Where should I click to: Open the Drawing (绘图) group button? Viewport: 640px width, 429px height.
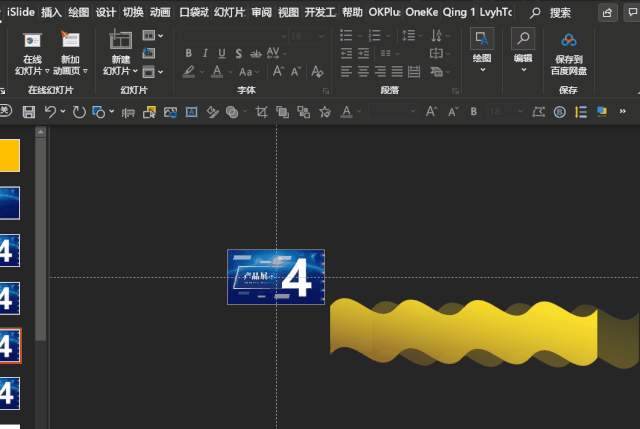click(x=482, y=51)
